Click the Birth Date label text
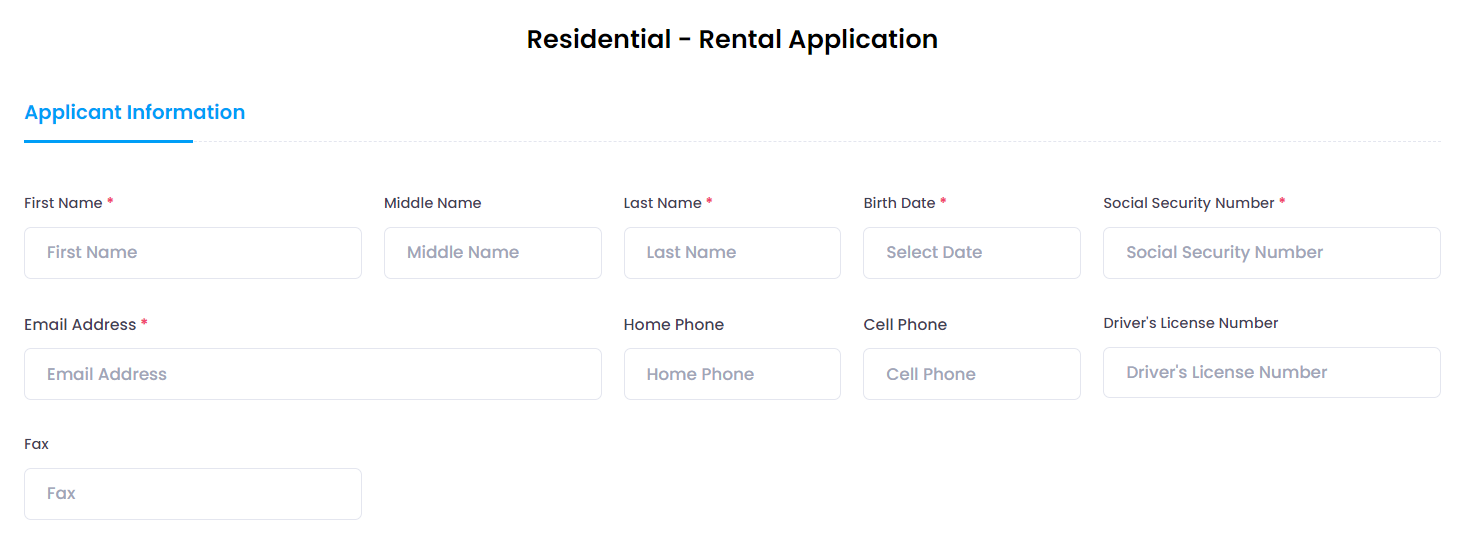Screen dimensions: 1468x535 pos(899,203)
